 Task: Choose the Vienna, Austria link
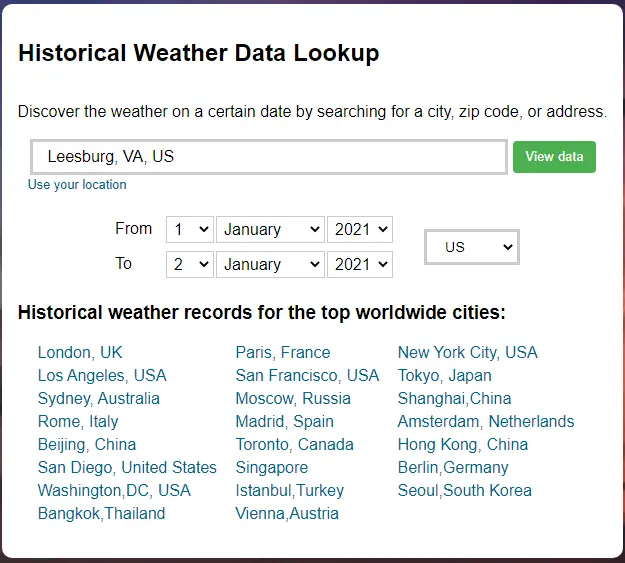click(287, 513)
